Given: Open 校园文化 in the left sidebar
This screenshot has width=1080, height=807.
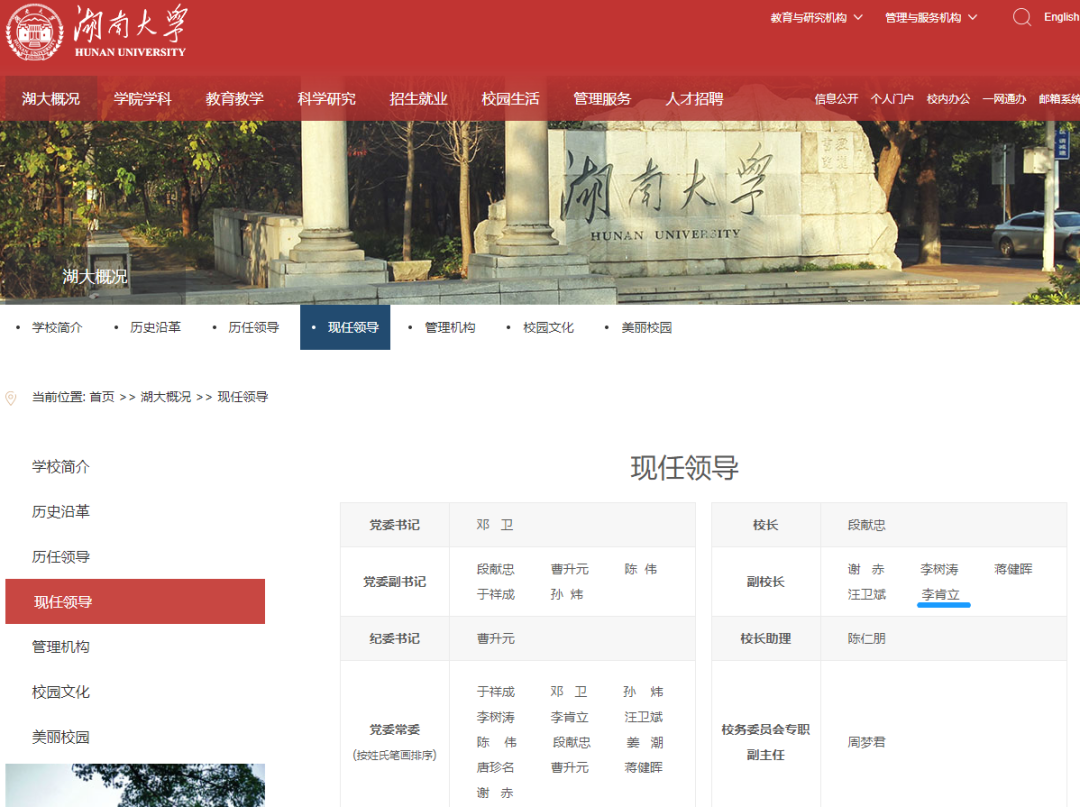Looking at the screenshot, I should [x=61, y=692].
